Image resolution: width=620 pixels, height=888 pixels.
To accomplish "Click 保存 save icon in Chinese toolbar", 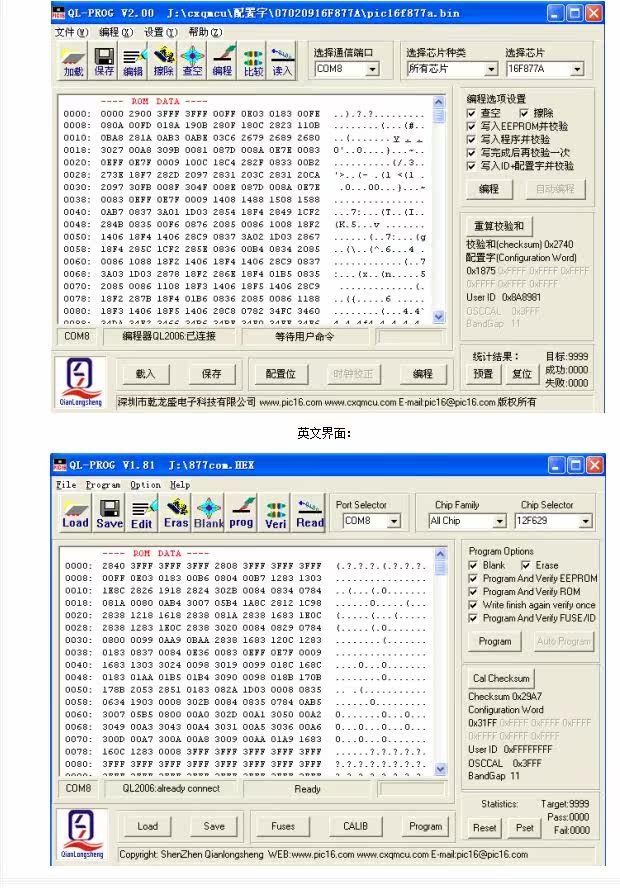I will click(x=104, y=61).
